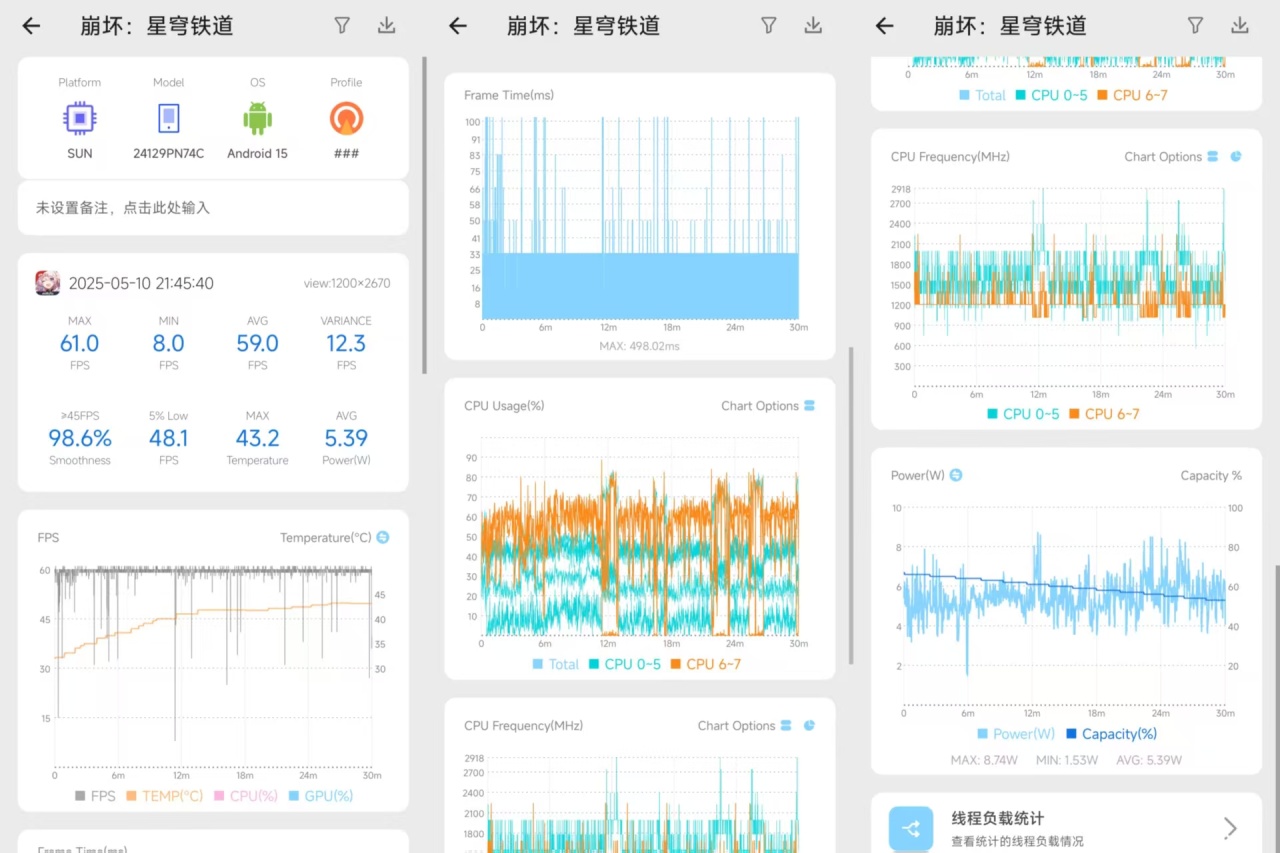
Task: Tap the VARIANCE value 12.3
Action: click(346, 344)
